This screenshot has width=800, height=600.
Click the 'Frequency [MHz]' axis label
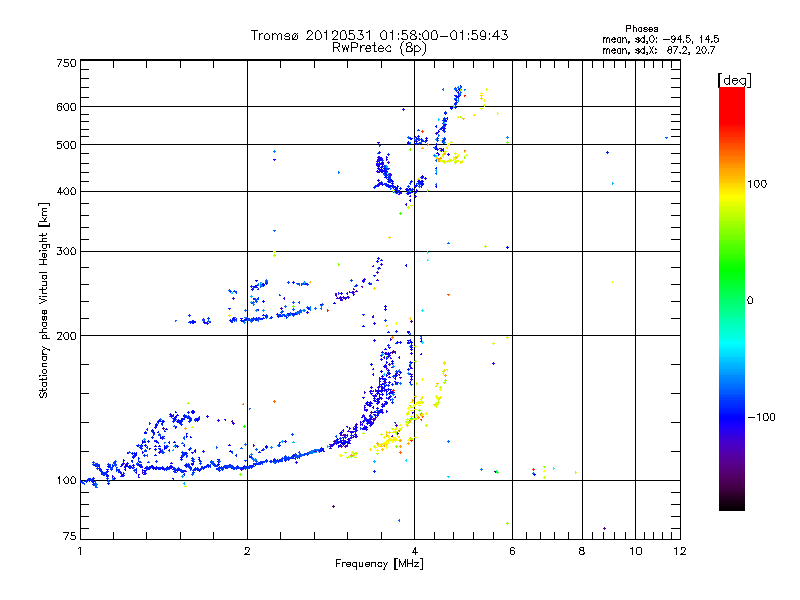(x=379, y=564)
